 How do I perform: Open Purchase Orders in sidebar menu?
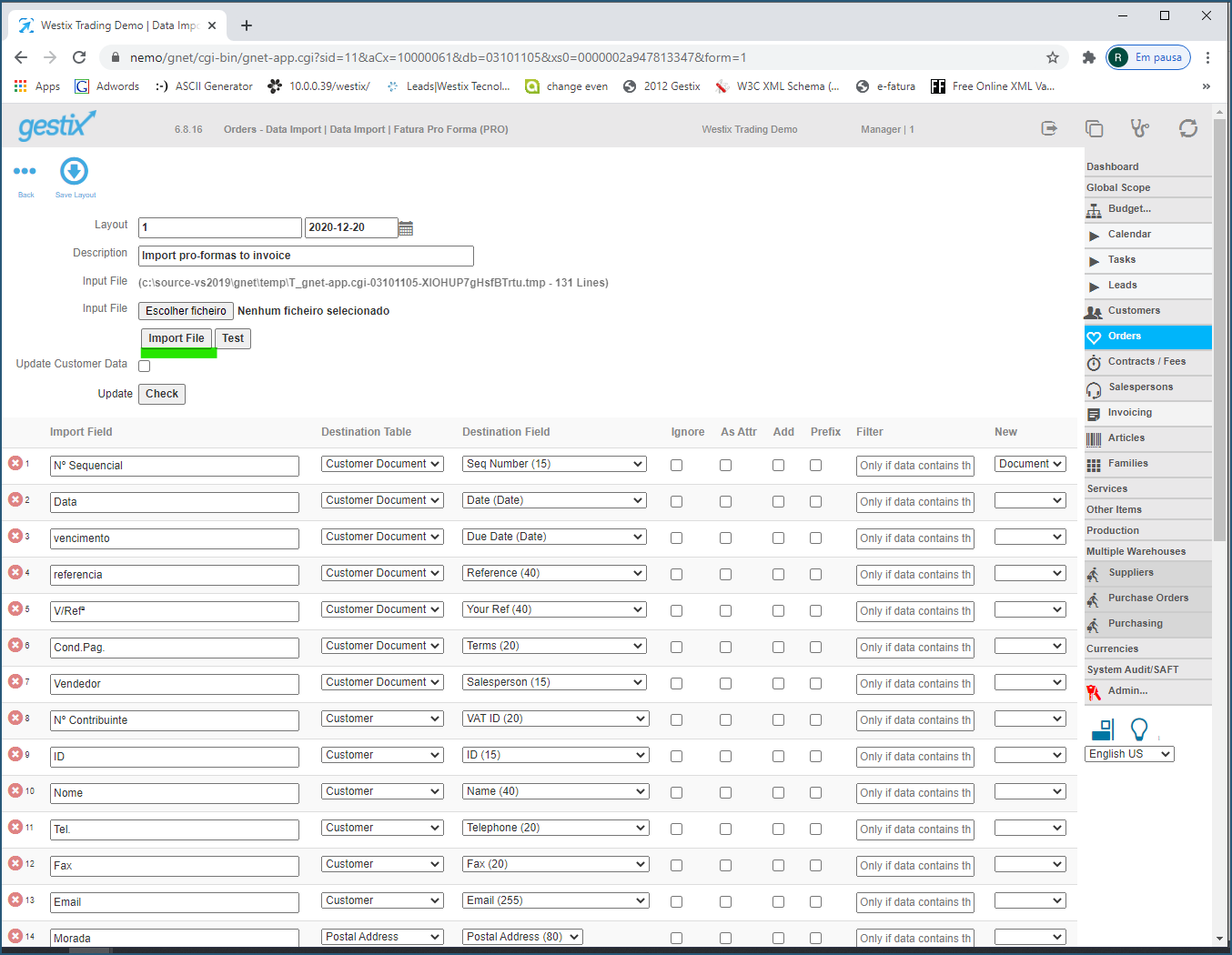click(x=1147, y=598)
